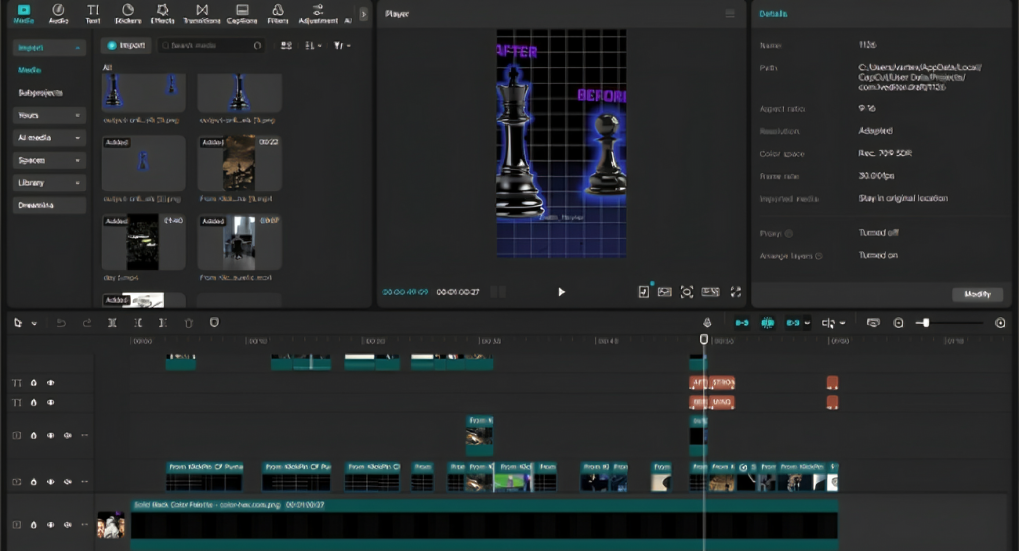Image resolution: width=1019 pixels, height=551 pixels.
Task: Open the Captions tab
Action: (x=242, y=14)
